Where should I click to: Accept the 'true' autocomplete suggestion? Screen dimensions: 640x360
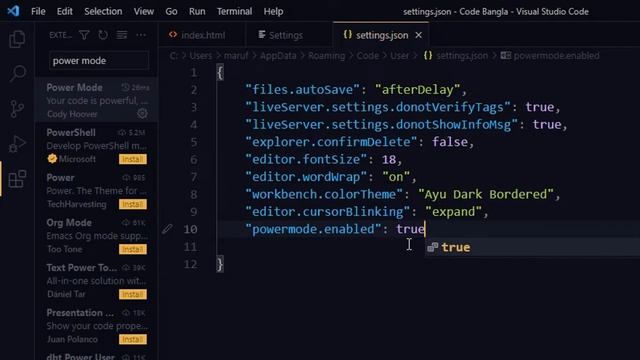[533, 247]
